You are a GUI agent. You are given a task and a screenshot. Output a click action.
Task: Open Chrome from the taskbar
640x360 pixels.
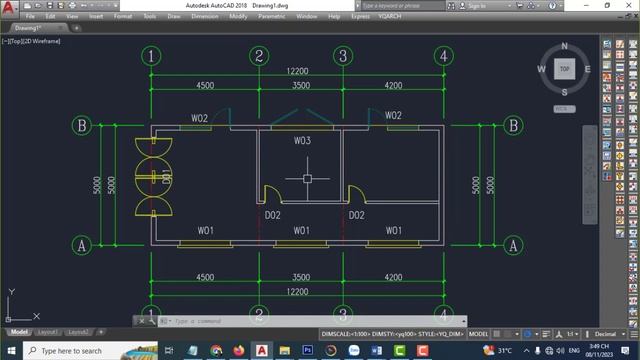tap(216, 351)
